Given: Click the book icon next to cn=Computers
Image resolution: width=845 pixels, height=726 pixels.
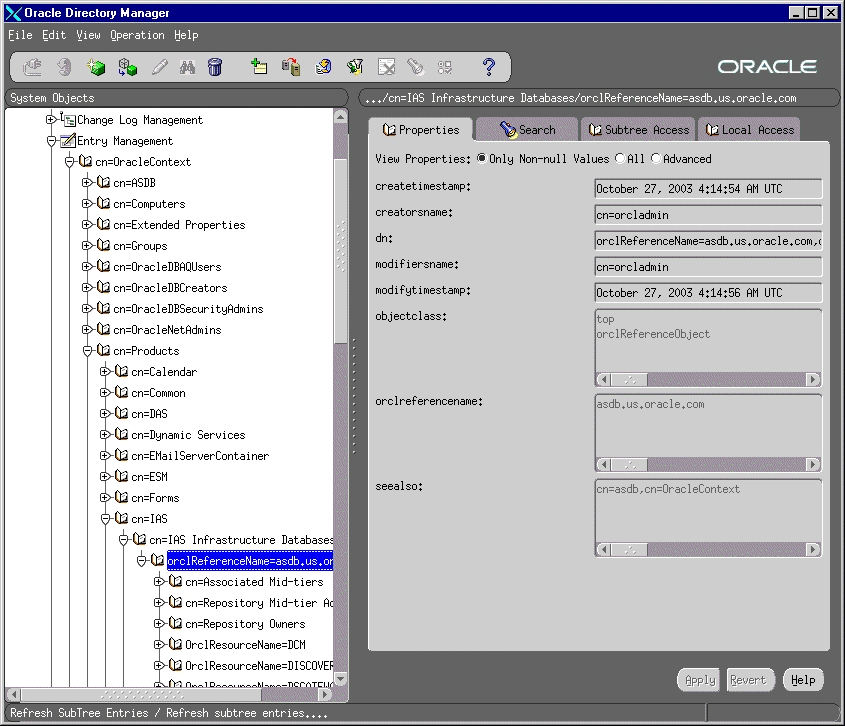Looking at the screenshot, I should [x=103, y=203].
